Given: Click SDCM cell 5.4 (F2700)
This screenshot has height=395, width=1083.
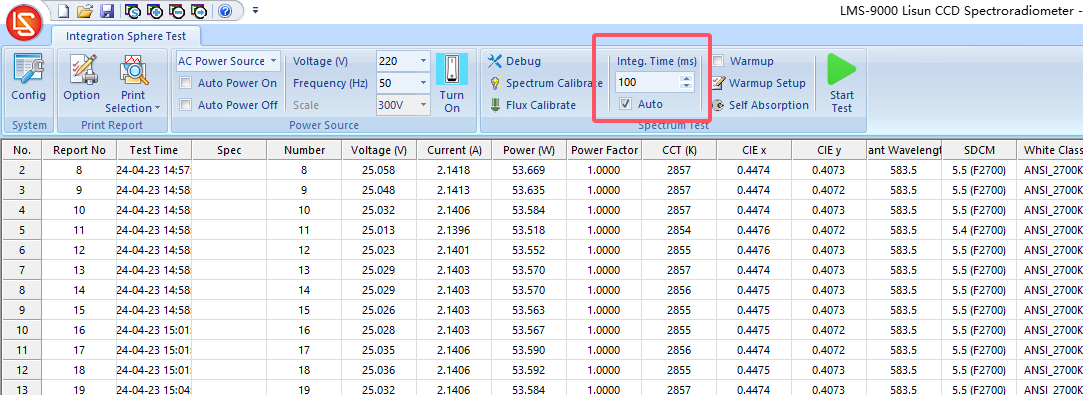Looking at the screenshot, I should point(979,229).
